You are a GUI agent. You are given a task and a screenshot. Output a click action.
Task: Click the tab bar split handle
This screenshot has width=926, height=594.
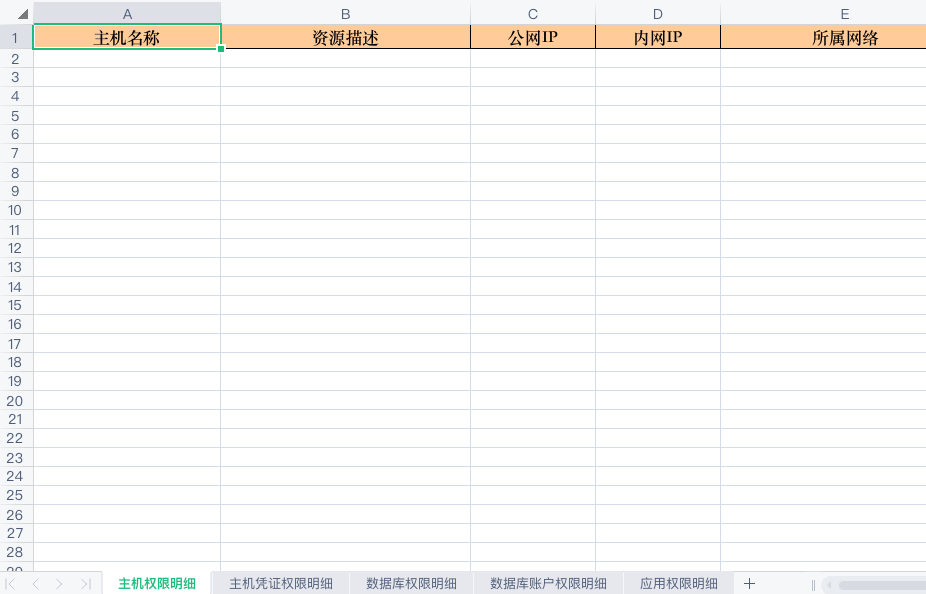(x=813, y=585)
